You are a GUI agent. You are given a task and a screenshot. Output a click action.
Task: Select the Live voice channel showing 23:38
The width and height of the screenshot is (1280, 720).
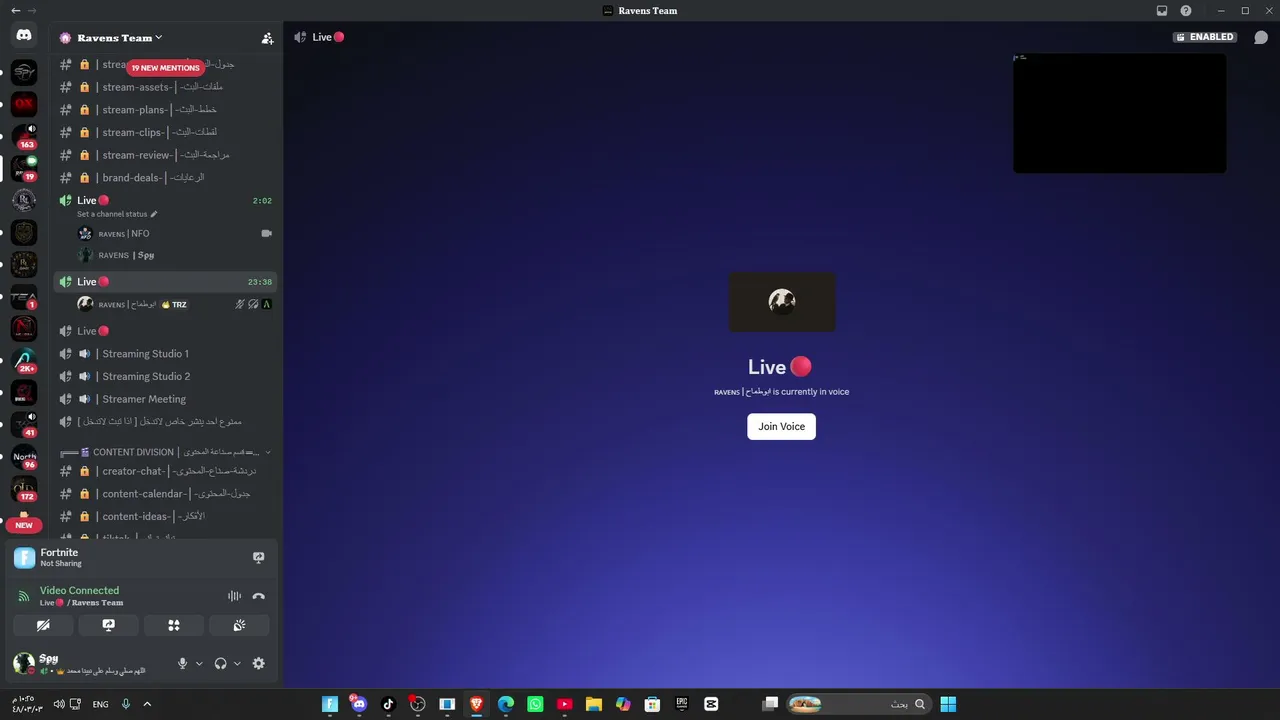[164, 282]
